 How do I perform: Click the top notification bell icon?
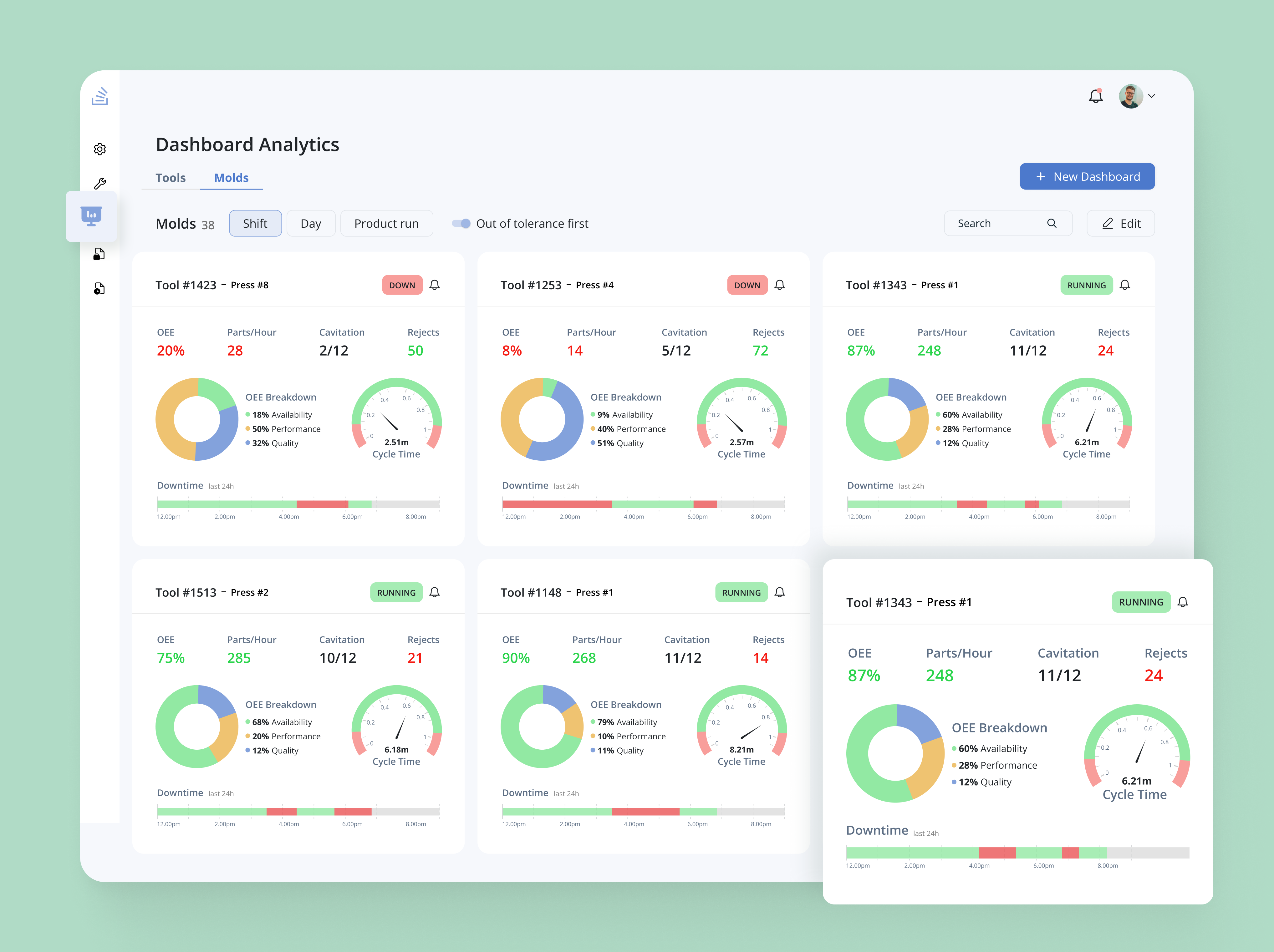[1095, 96]
